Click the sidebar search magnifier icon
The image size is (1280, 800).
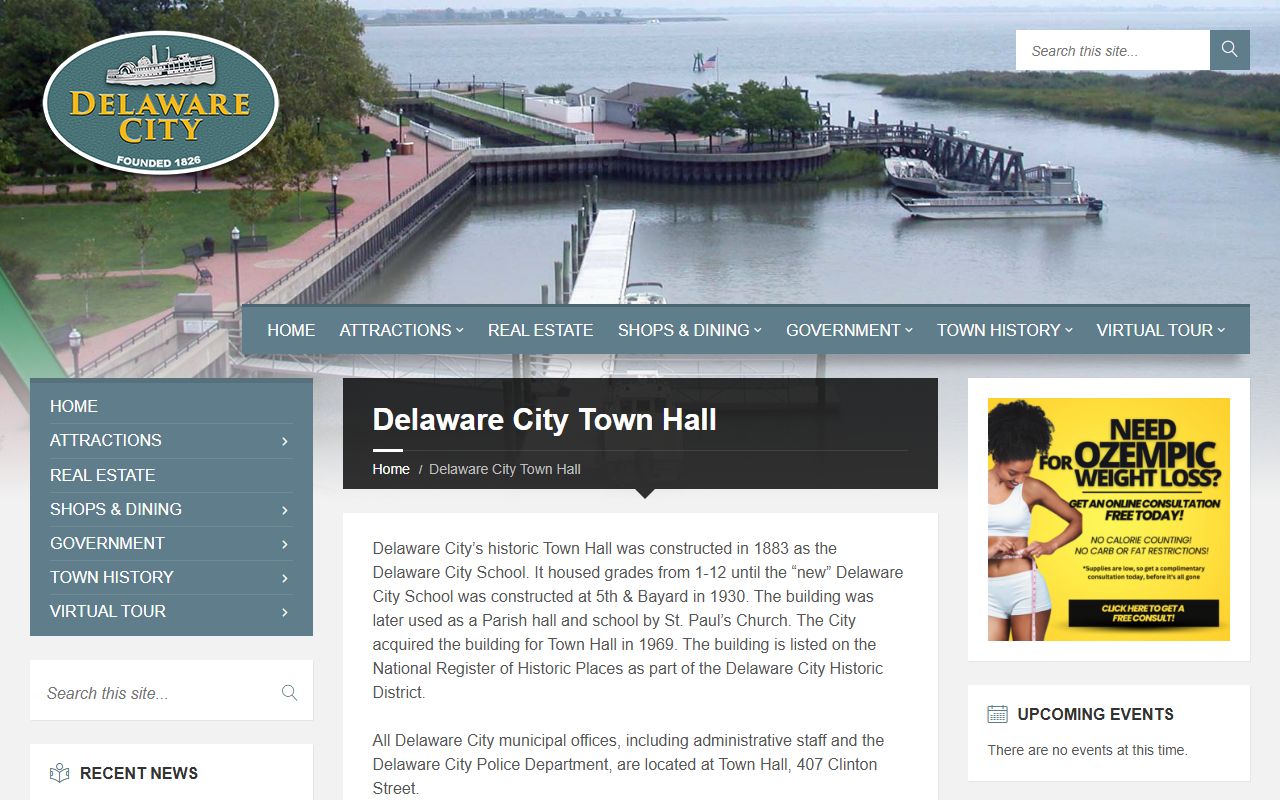(289, 692)
